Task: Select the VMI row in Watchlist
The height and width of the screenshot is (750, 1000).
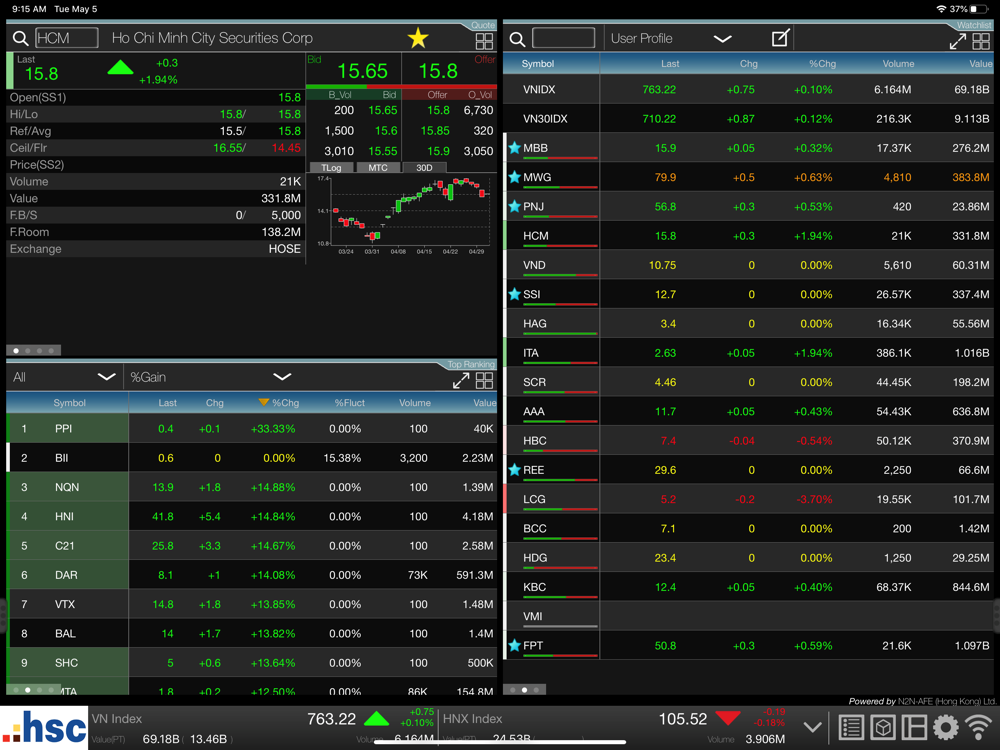Action: [747, 616]
